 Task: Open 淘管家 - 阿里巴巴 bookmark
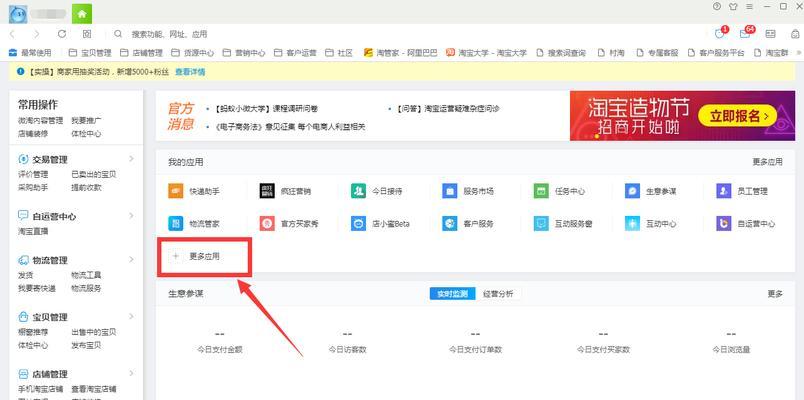[400, 52]
